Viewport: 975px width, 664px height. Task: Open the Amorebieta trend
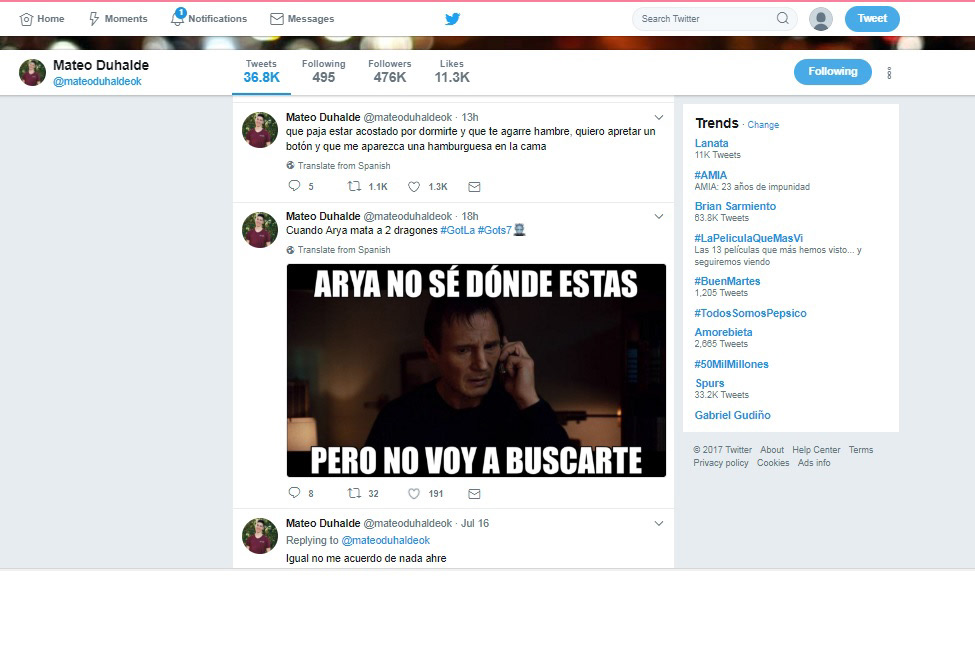tap(723, 332)
